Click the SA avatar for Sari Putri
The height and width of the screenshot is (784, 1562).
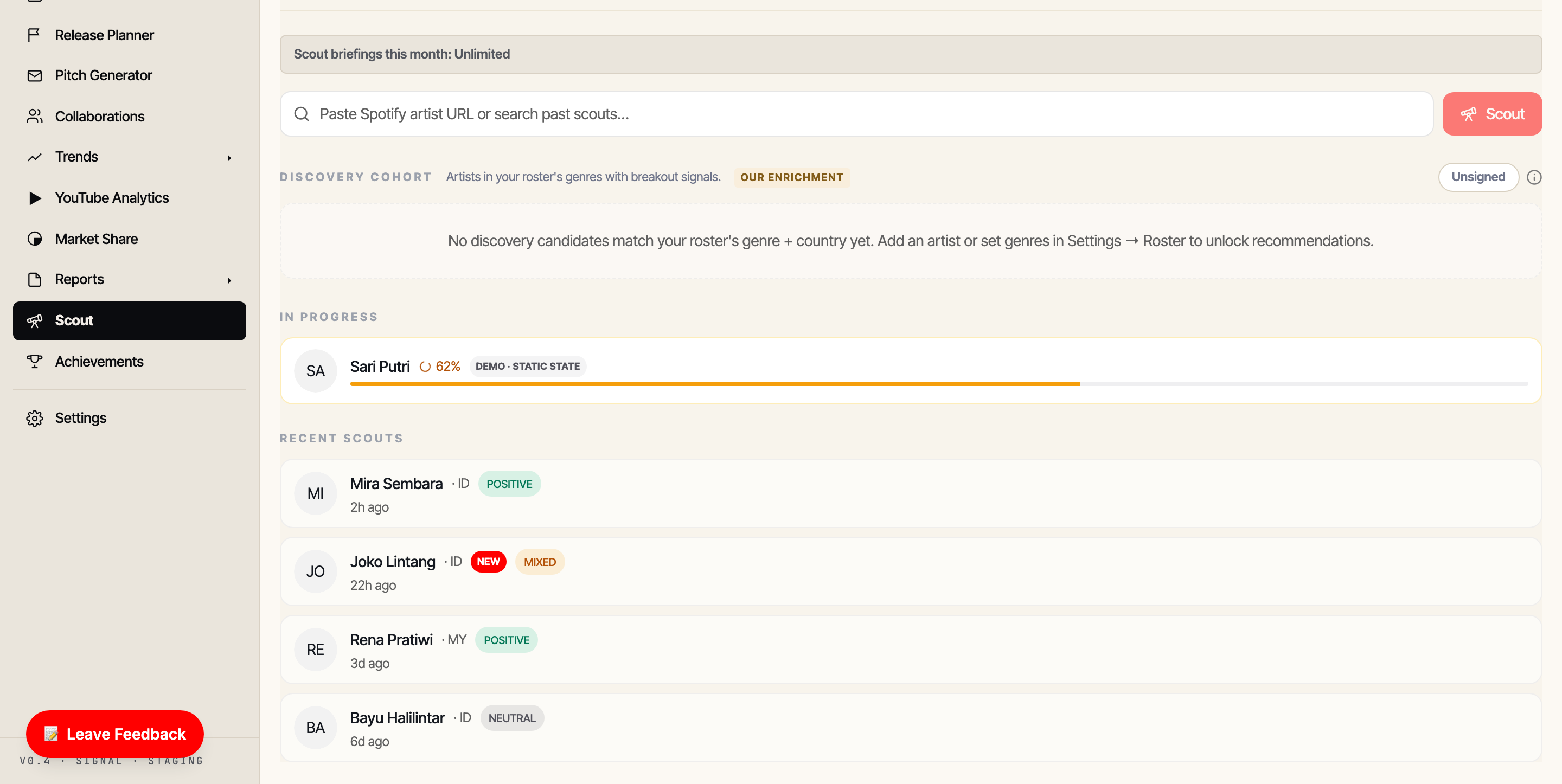tap(315, 371)
